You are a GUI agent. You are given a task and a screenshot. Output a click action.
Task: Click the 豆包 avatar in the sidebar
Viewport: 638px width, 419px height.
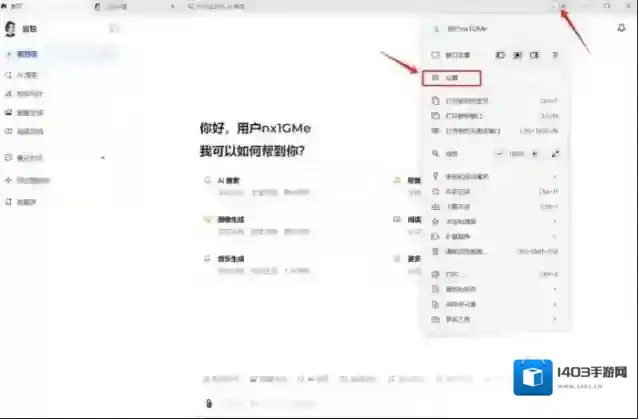click(x=10, y=29)
